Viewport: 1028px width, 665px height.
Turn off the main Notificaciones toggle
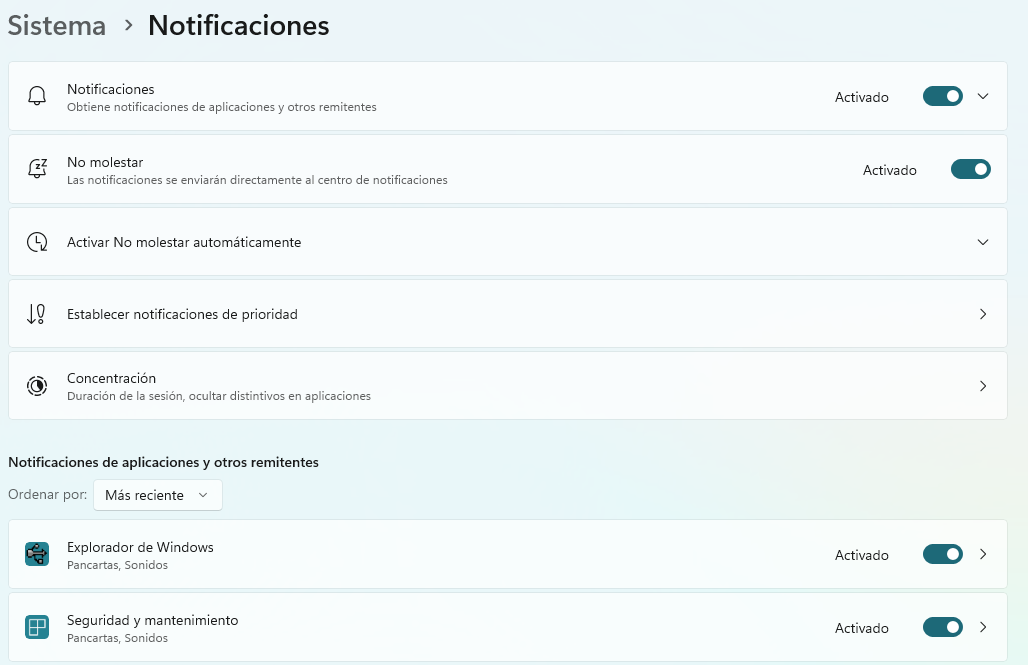pyautogui.click(x=943, y=96)
